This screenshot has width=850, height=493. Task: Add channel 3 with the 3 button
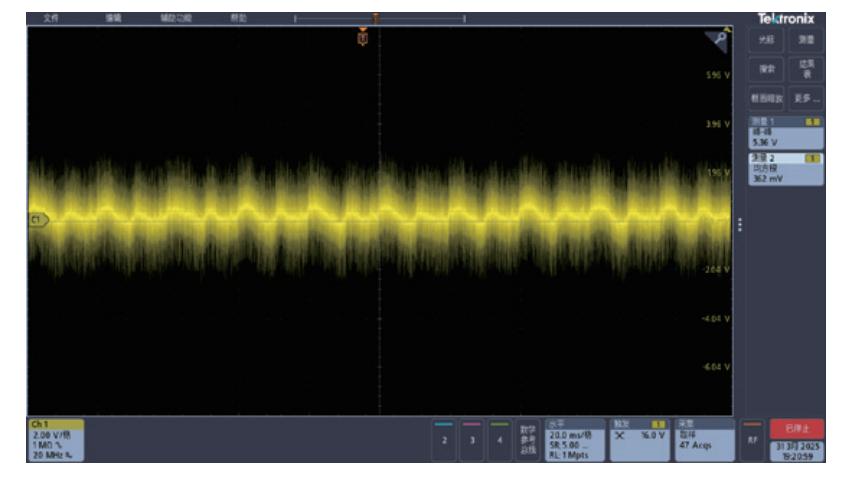pos(469,439)
